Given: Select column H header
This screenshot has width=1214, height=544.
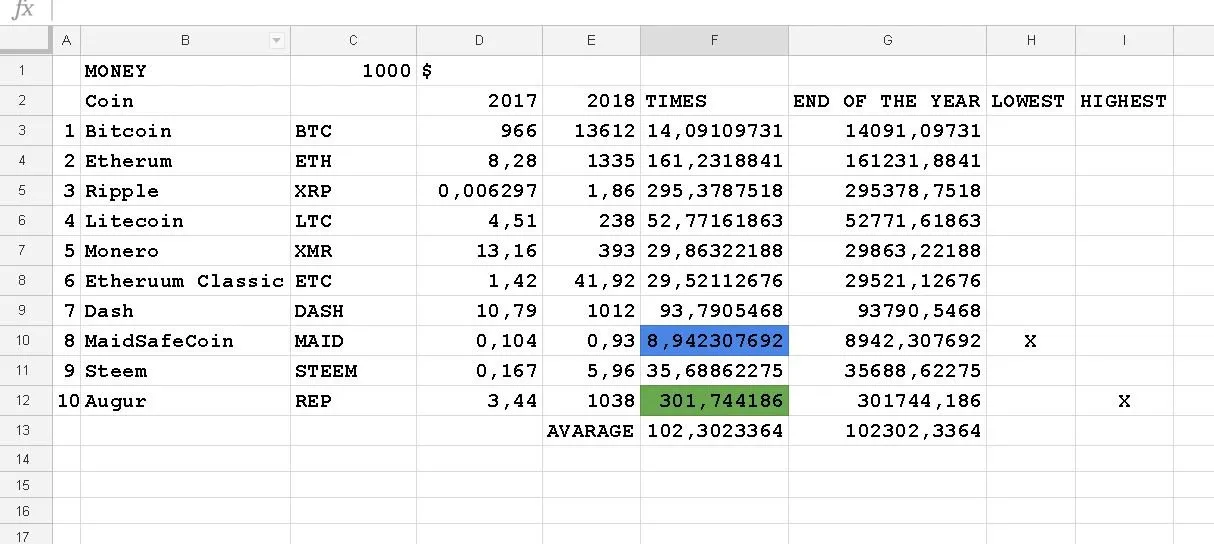Looking at the screenshot, I should pos(1031,40).
